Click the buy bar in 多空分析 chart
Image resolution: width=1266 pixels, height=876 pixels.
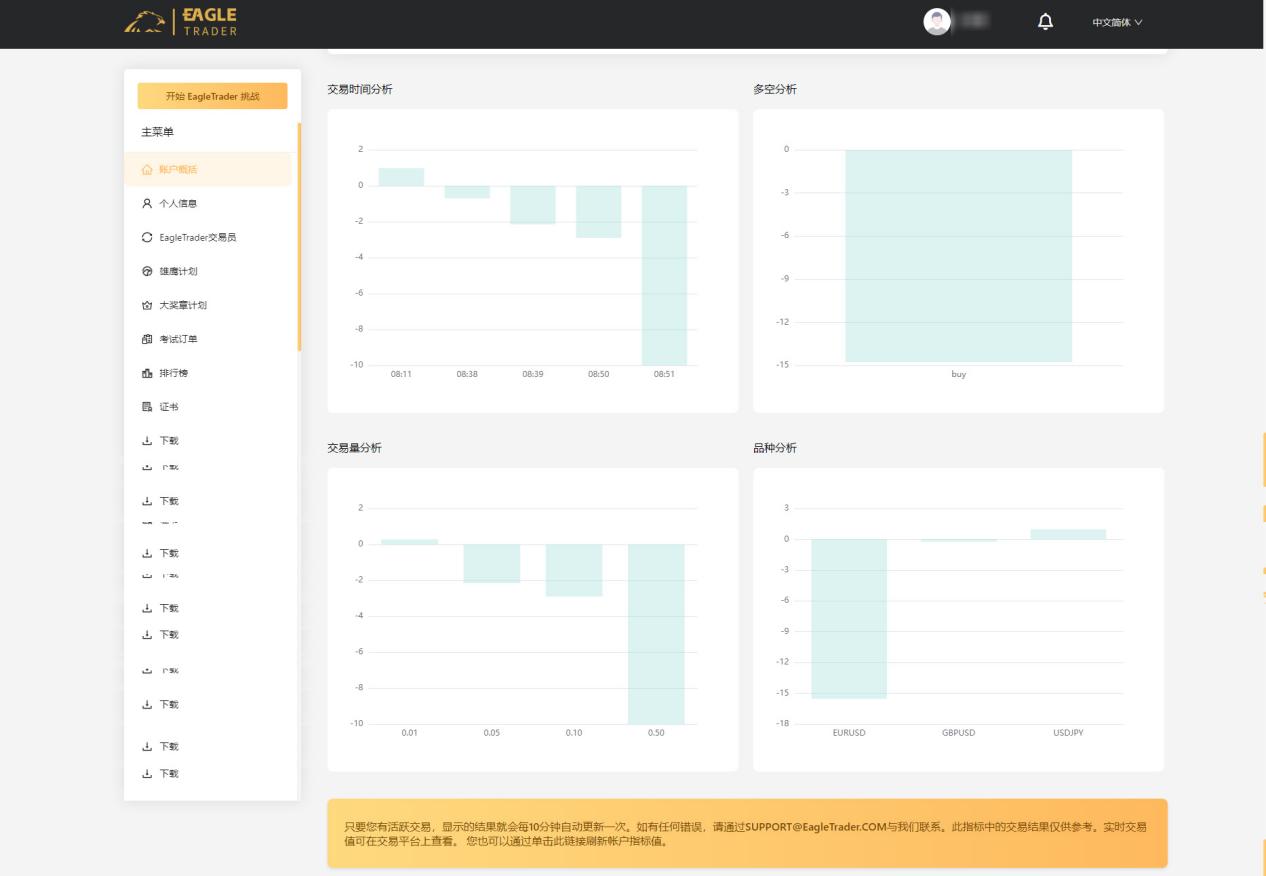pyautogui.click(x=958, y=255)
